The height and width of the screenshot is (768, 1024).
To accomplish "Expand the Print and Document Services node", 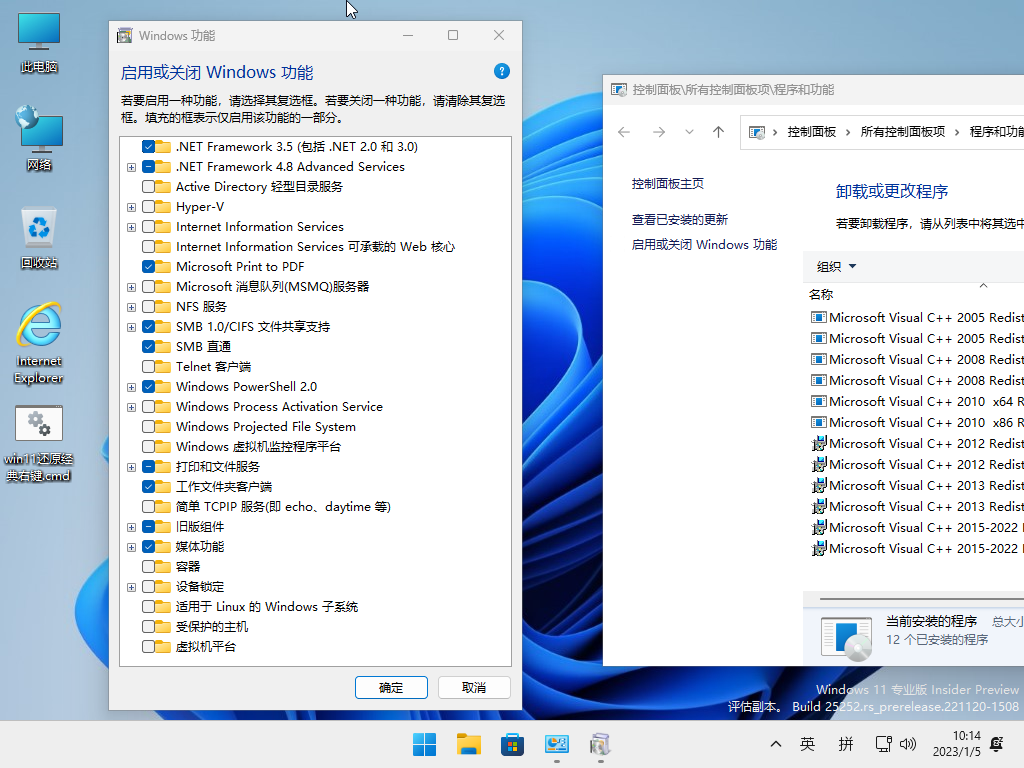I will 131,467.
